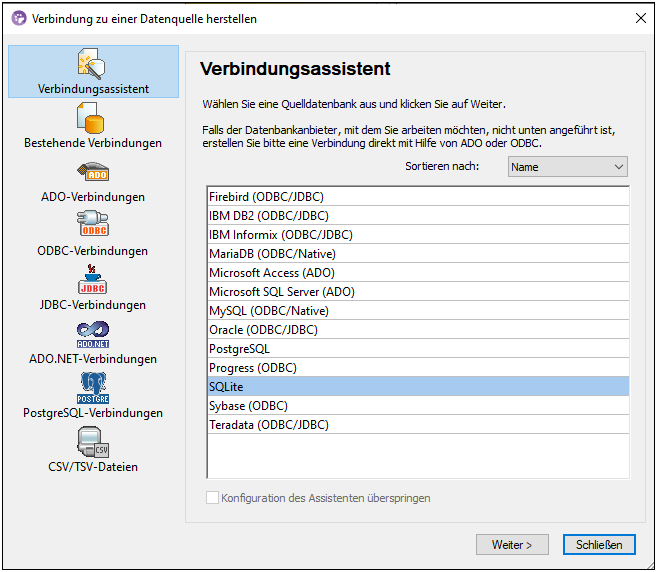Select the ODBC-Verbindungen plug icon

93,226
